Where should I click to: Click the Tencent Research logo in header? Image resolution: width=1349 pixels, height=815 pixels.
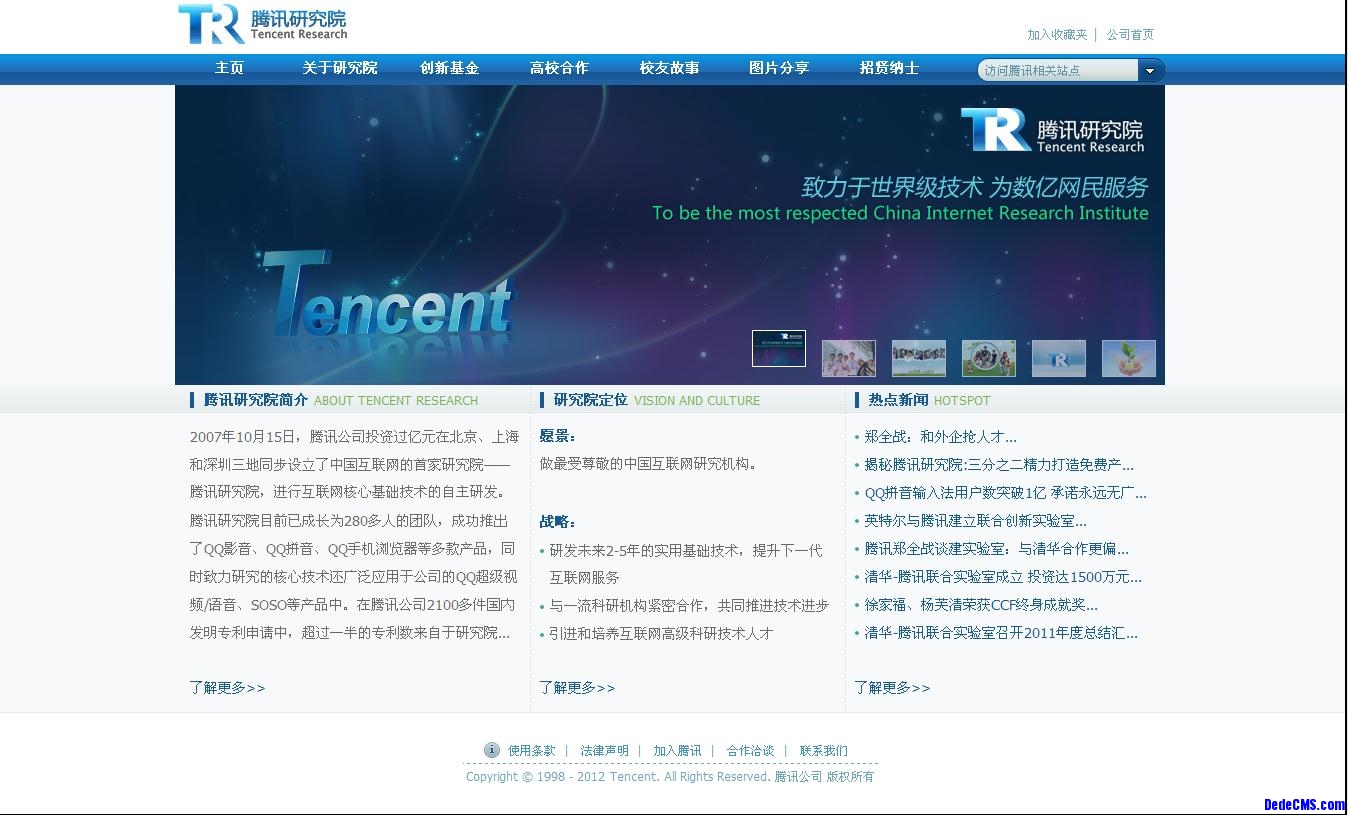click(263, 25)
